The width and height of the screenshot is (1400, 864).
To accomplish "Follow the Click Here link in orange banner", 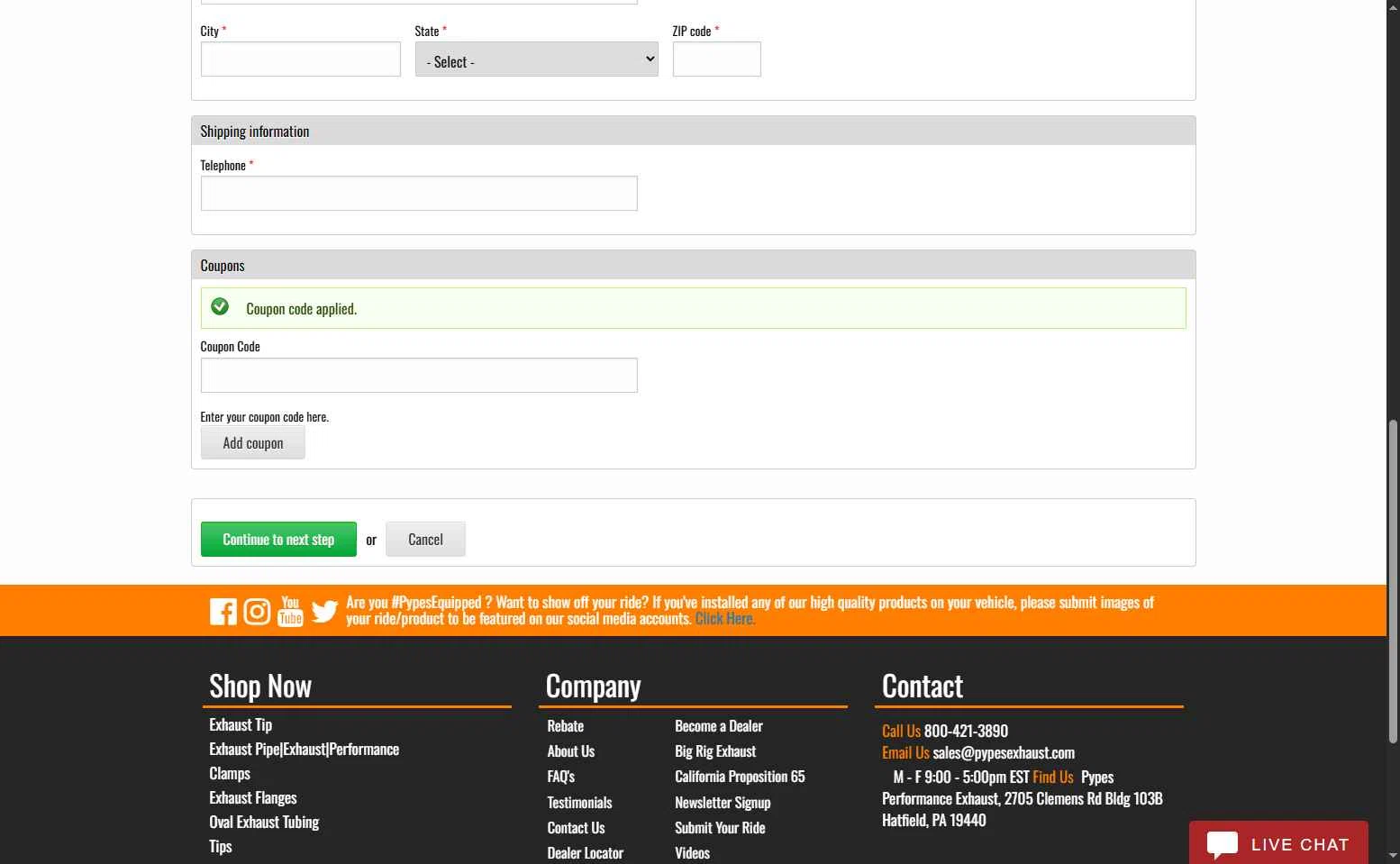I will tap(725, 619).
